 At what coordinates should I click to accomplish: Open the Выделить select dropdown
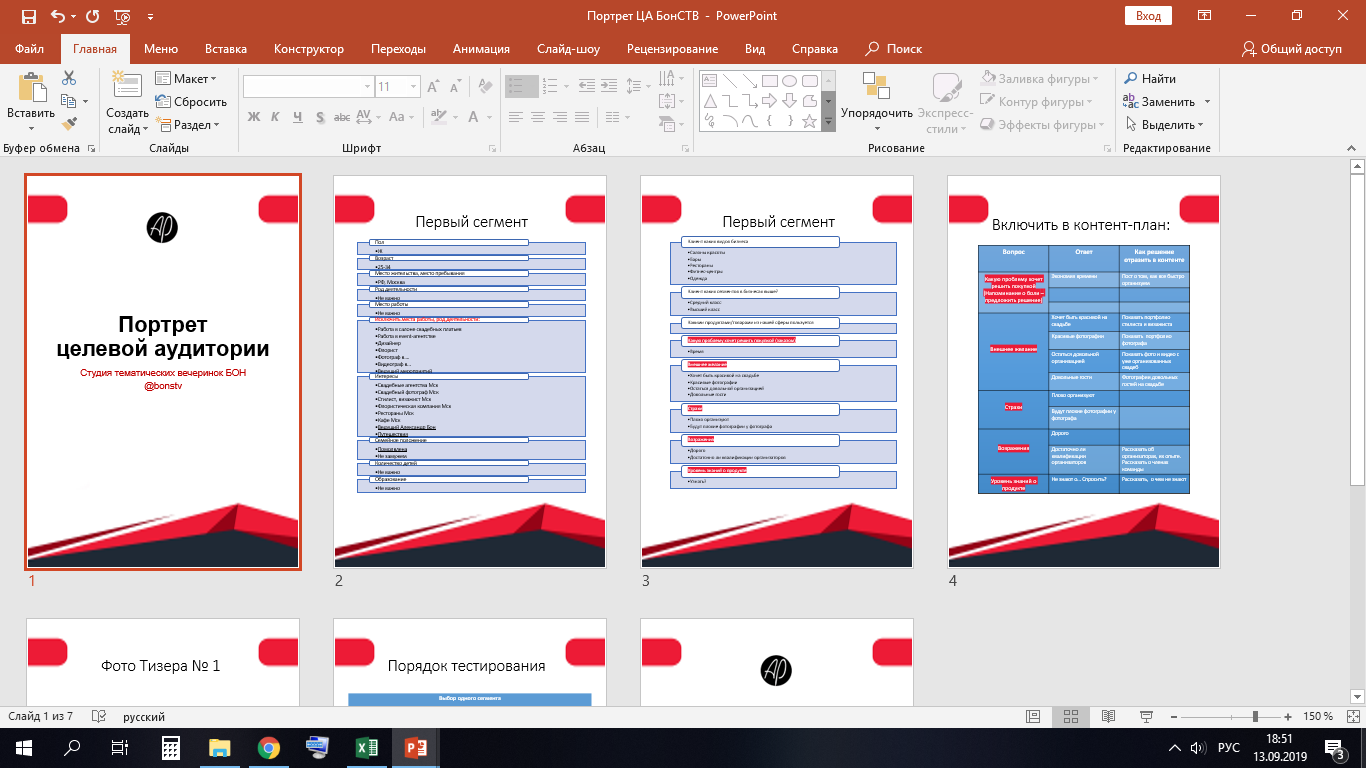pyautogui.click(x=1165, y=125)
